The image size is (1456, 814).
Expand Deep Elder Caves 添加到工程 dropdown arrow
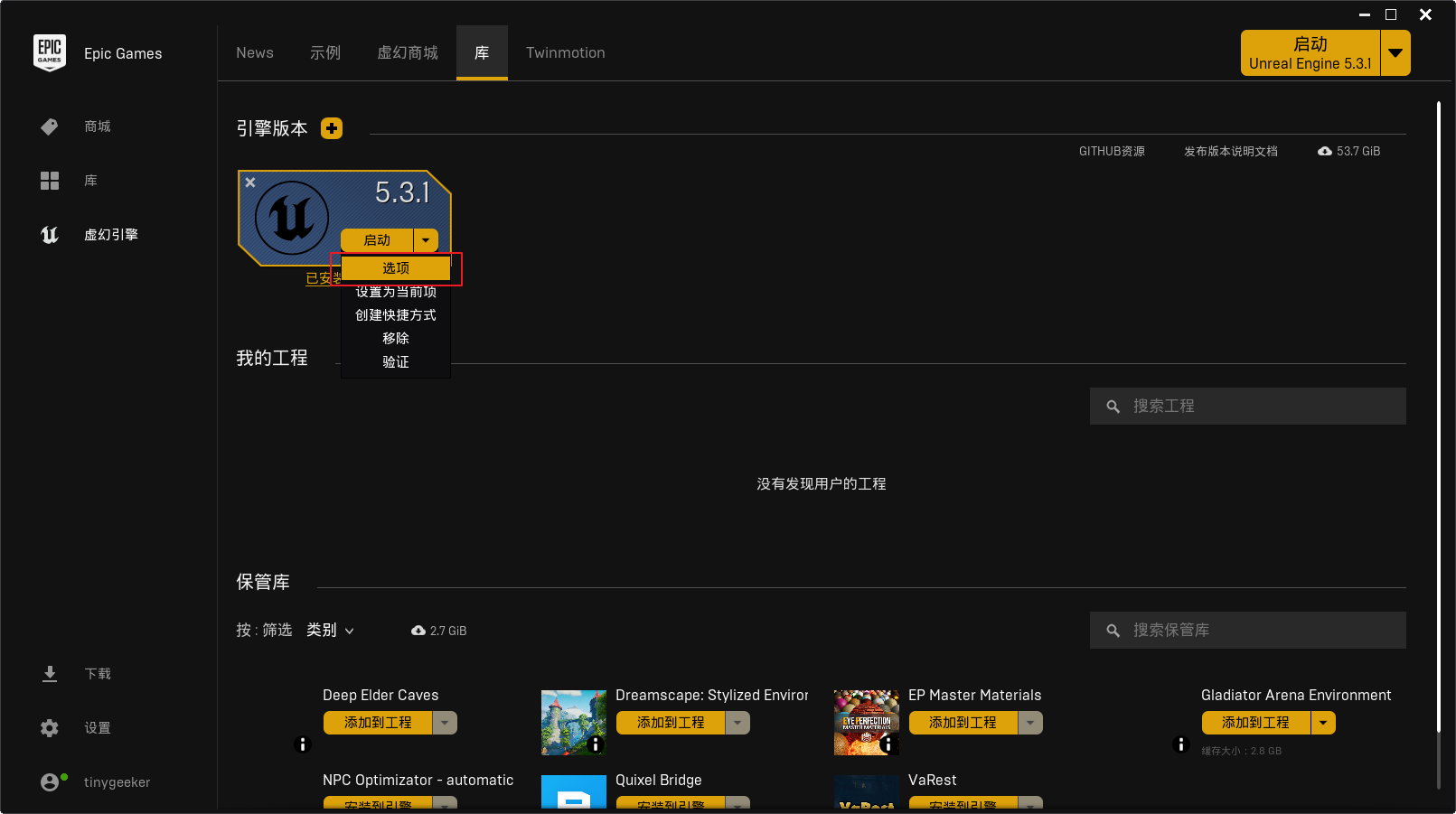445,723
